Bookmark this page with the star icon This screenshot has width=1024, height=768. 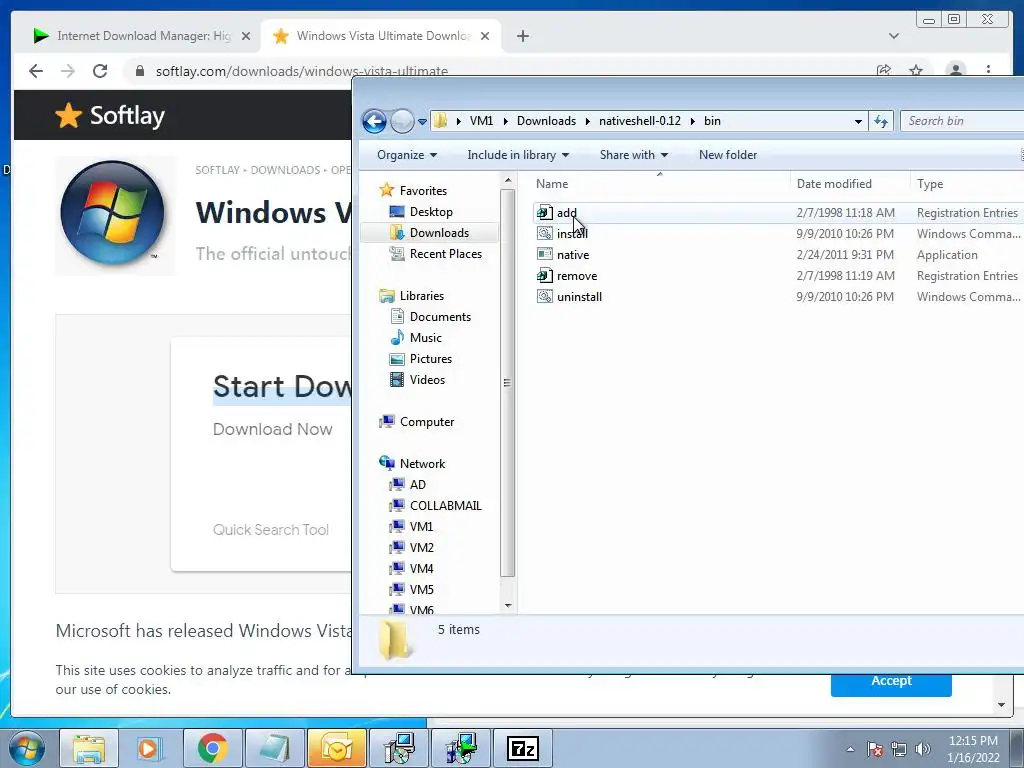point(916,71)
